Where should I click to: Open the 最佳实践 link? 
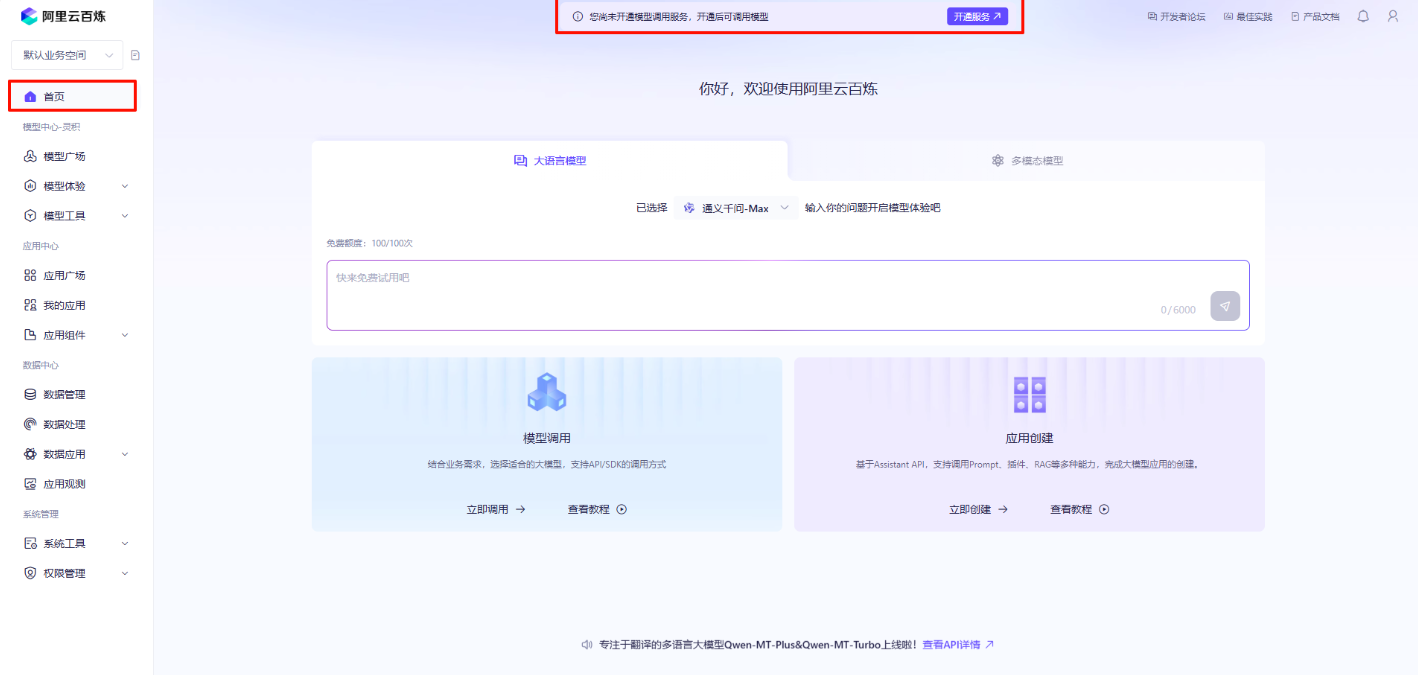(x=1248, y=17)
